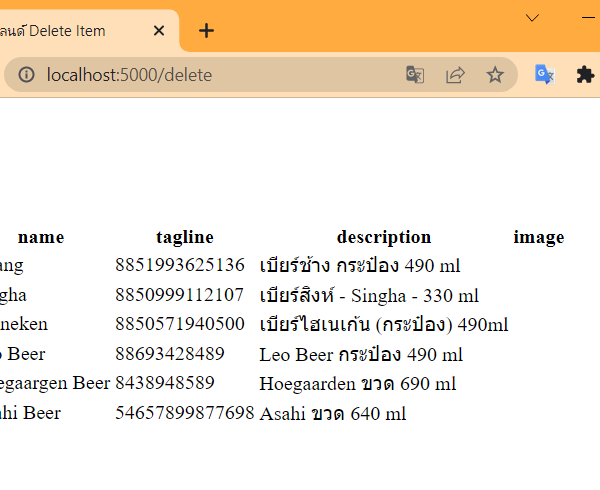Screen dimensions: 600x490
Task: Click tagline value 8851993625136
Action: click(x=180, y=266)
